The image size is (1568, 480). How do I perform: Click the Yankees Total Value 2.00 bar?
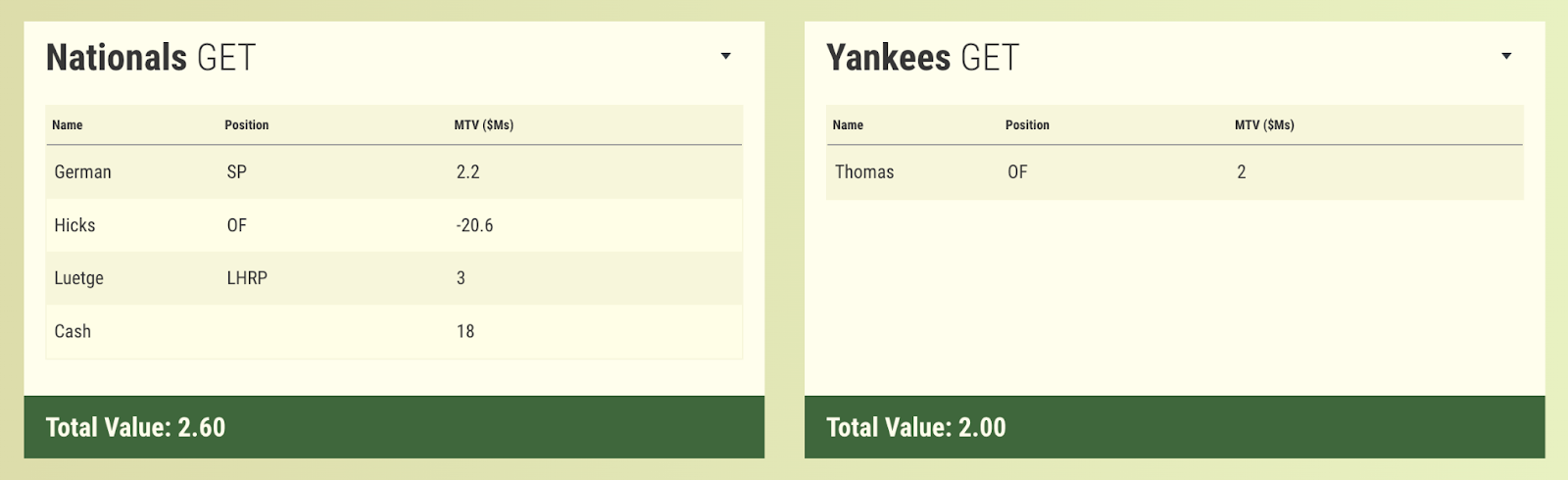pyautogui.click(x=1174, y=427)
